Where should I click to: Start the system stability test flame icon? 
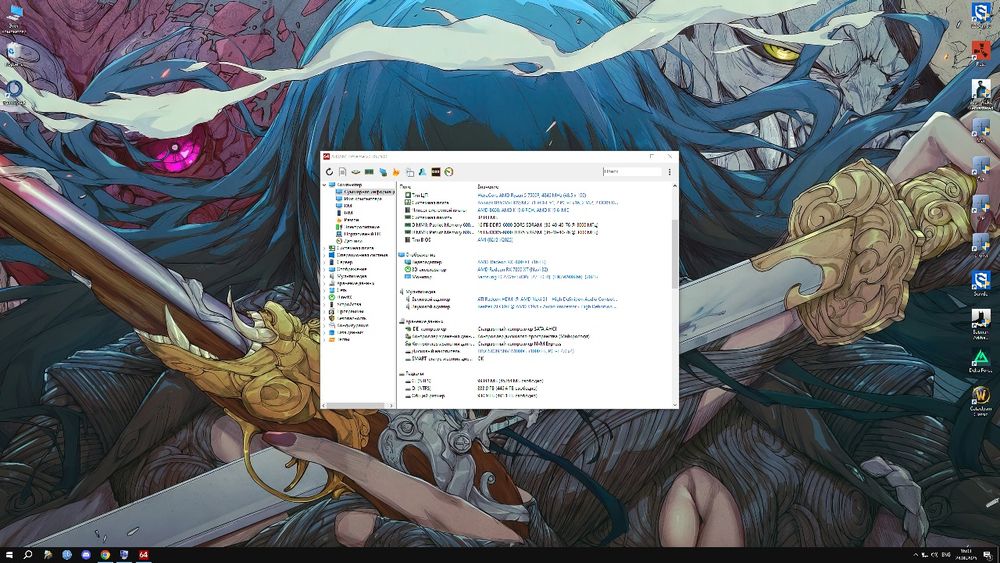(396, 172)
